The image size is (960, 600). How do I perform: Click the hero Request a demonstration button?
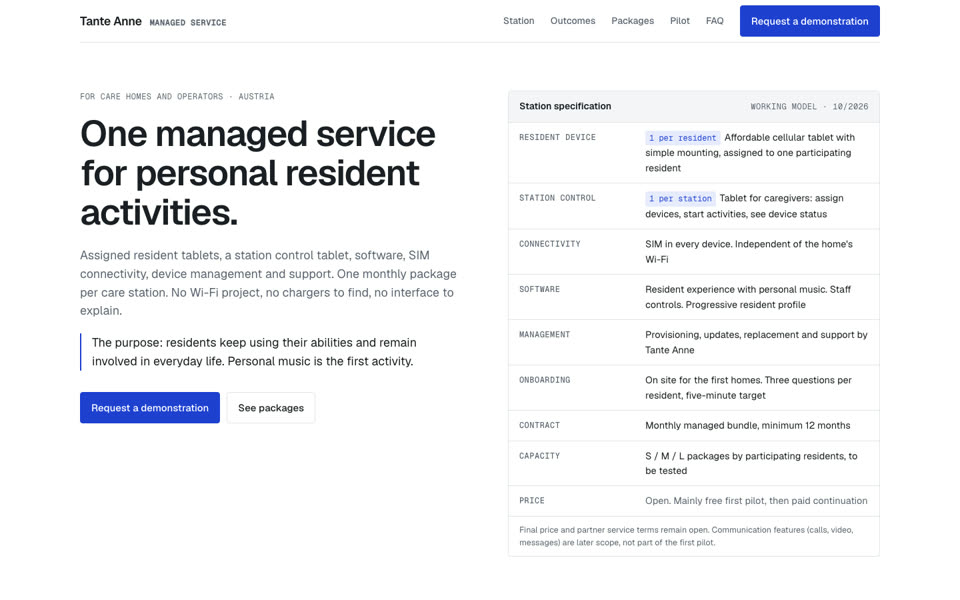[150, 408]
